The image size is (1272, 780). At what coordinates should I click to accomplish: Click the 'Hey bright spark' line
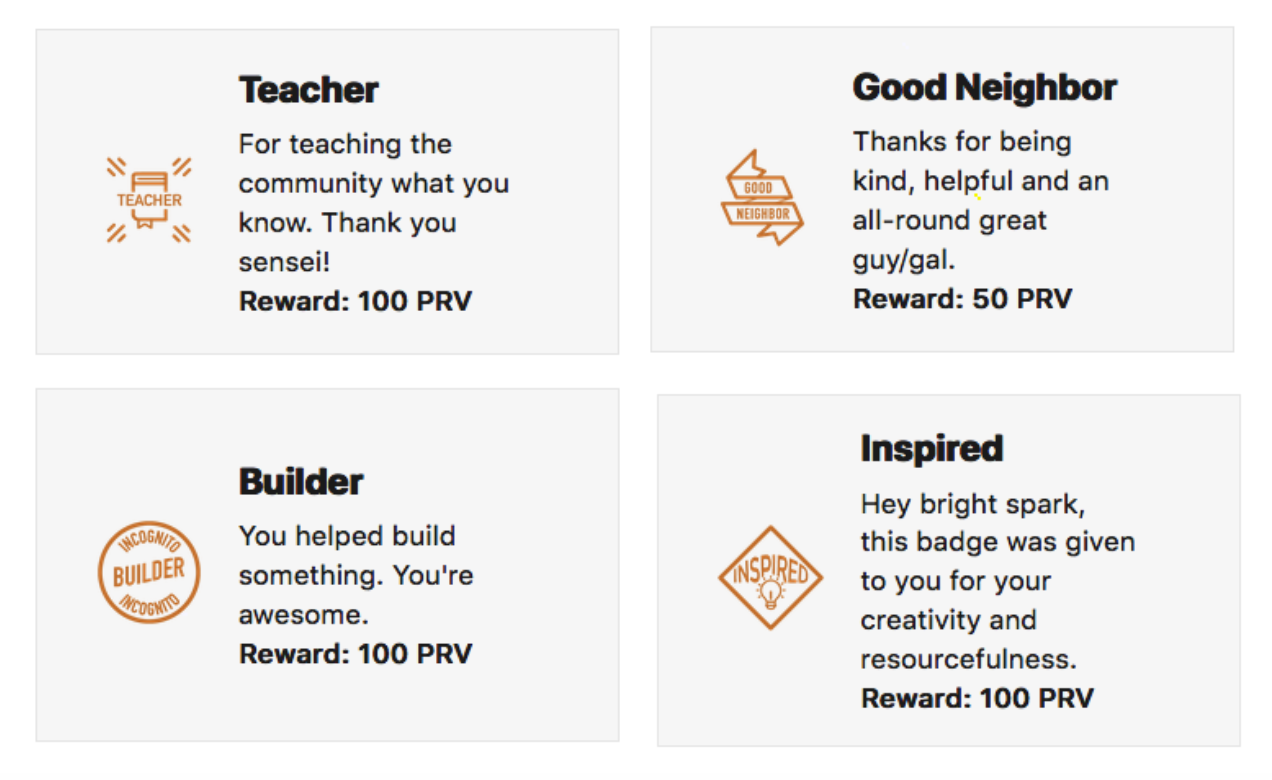(972, 503)
